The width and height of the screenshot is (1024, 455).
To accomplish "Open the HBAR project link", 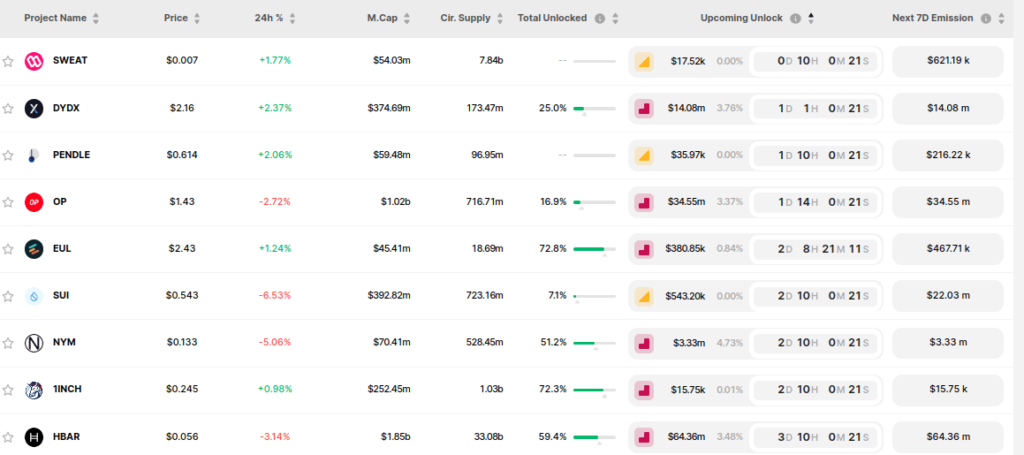I will click(x=67, y=436).
